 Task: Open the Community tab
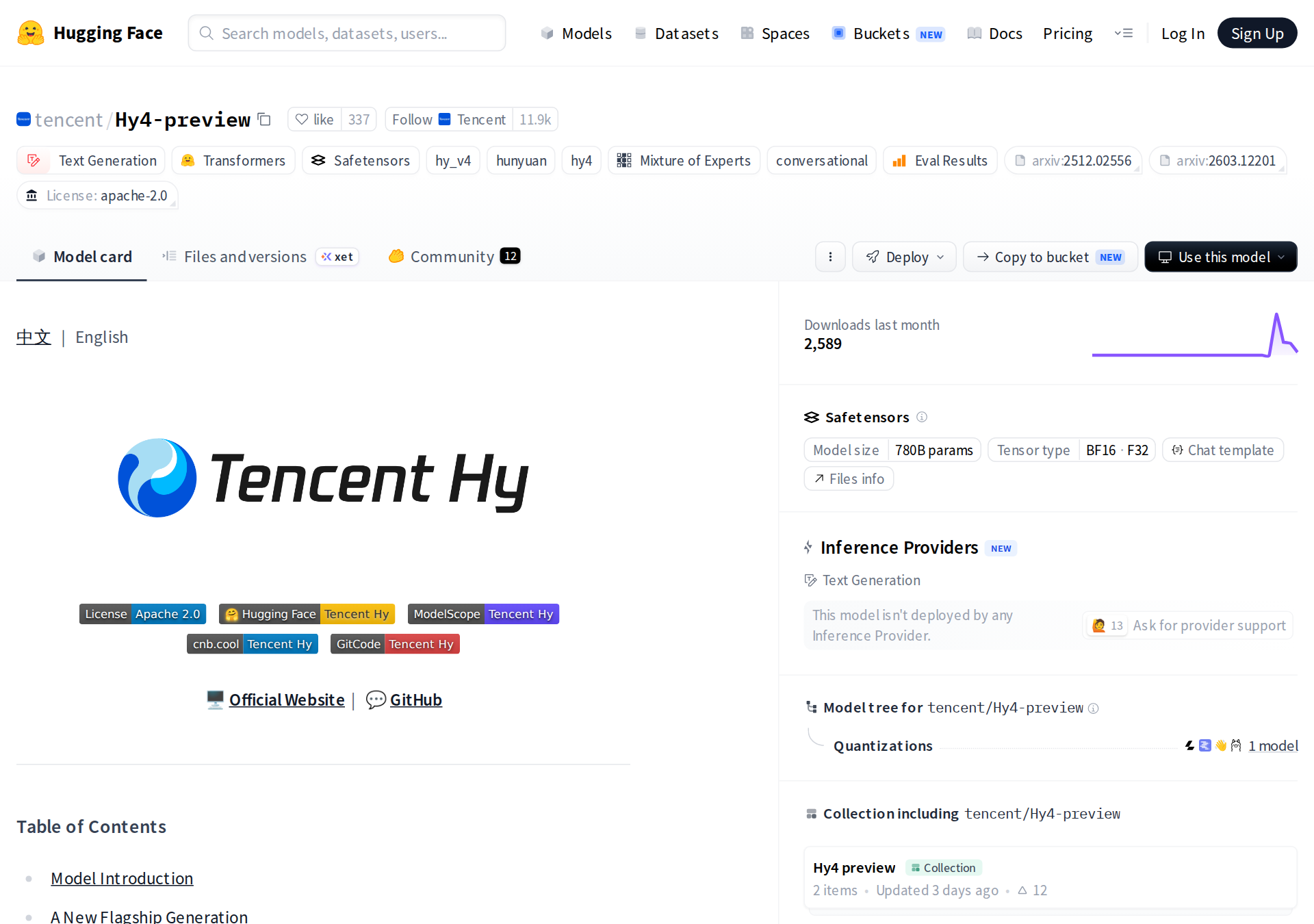click(x=454, y=257)
